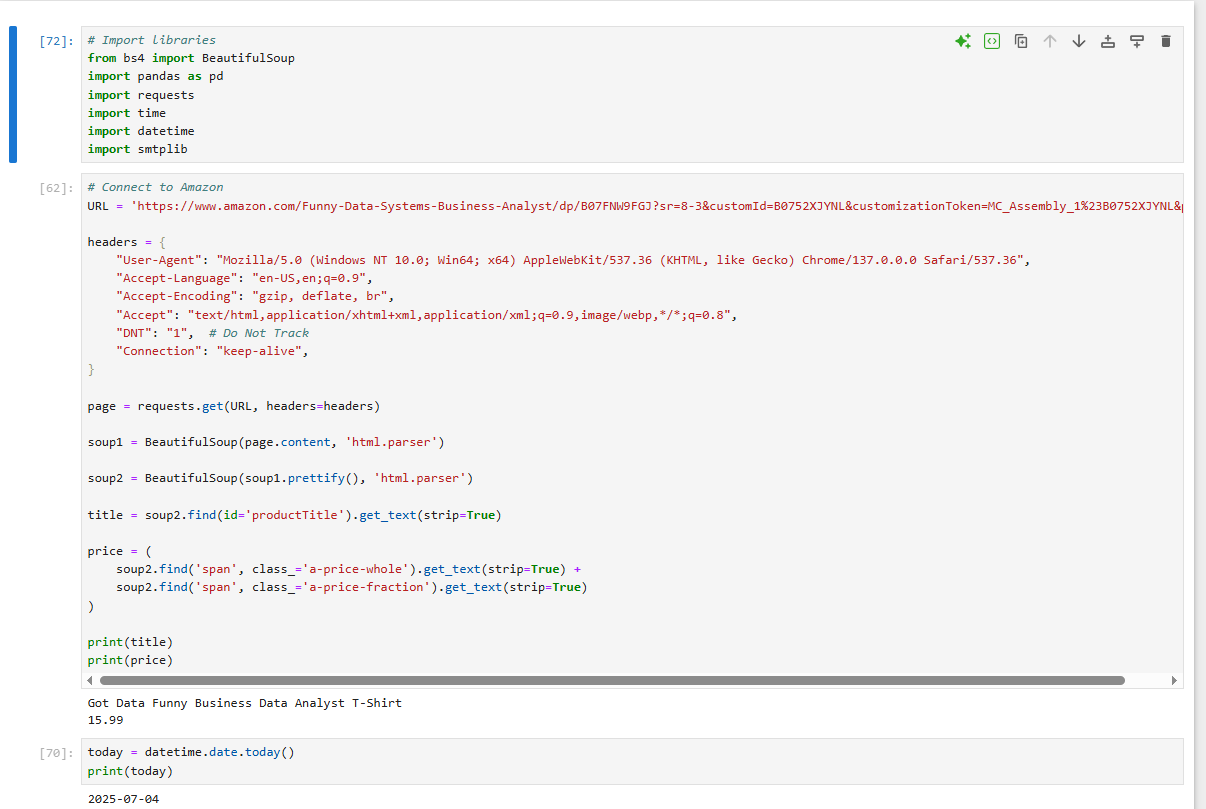This screenshot has width=1206, height=809.
Task: Insert a new cell above
Action: [x=1108, y=41]
